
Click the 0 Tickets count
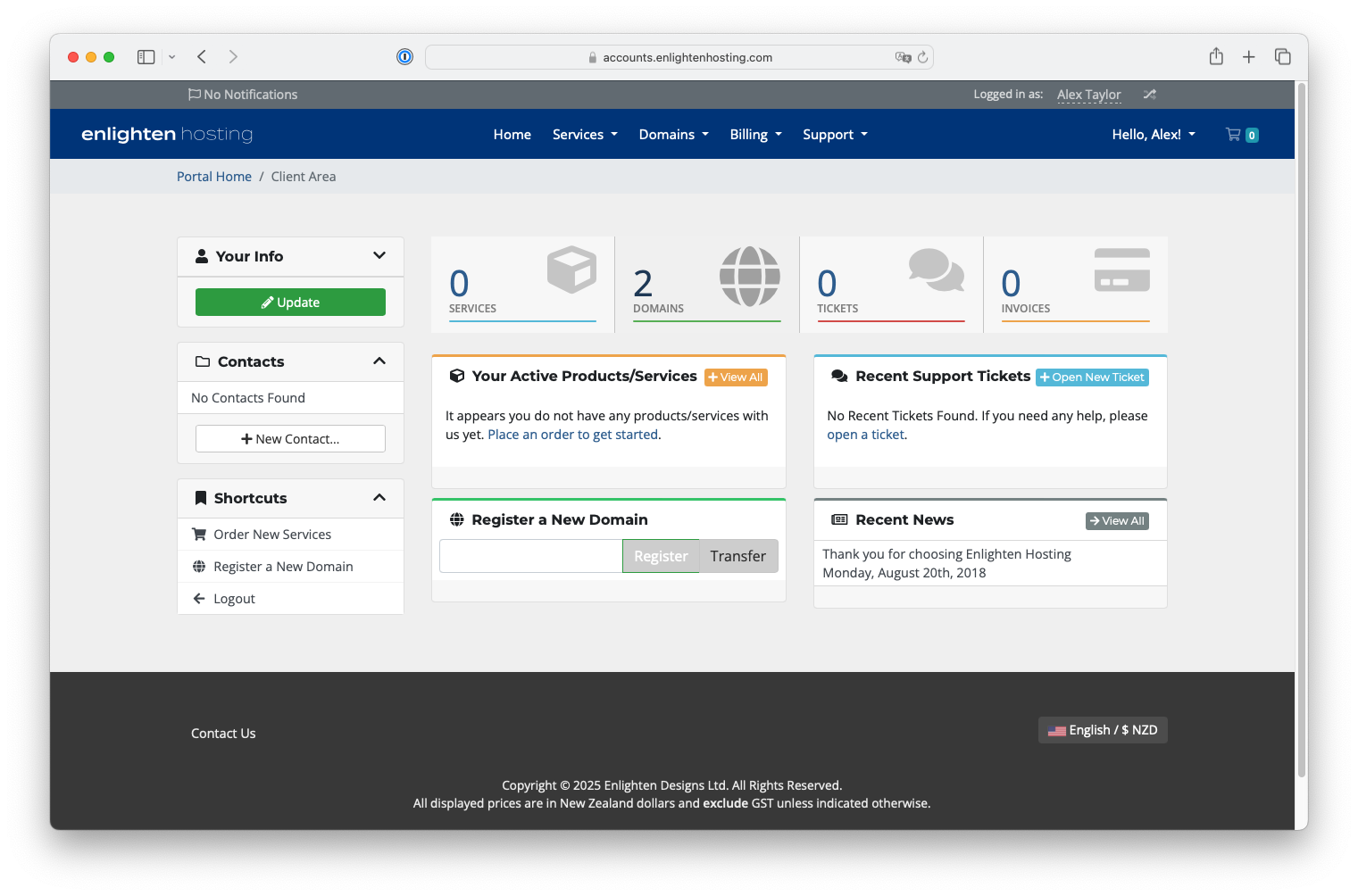(827, 285)
